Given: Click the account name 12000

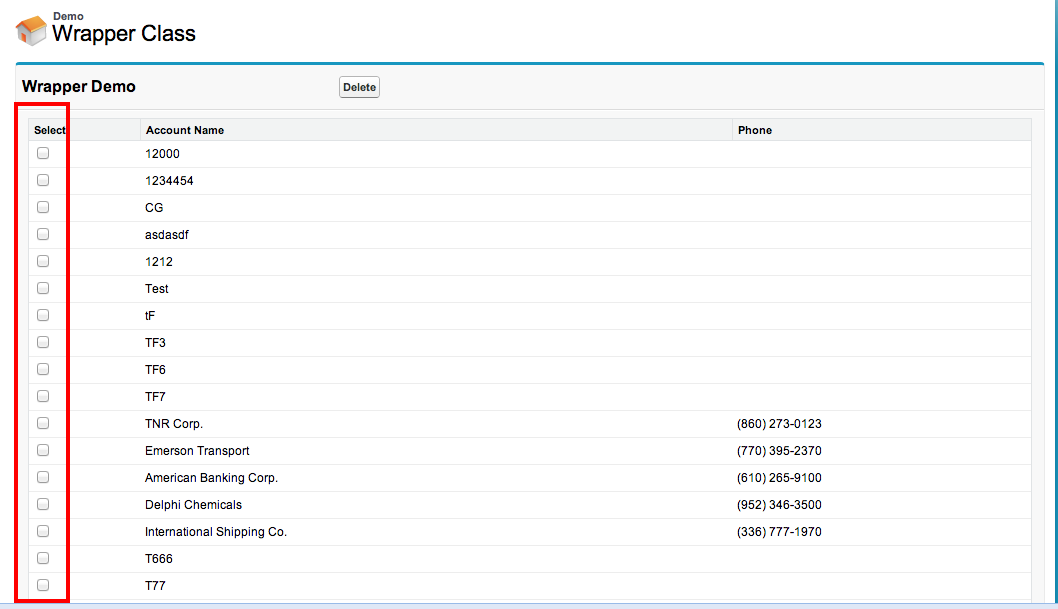Looking at the screenshot, I should [162, 154].
